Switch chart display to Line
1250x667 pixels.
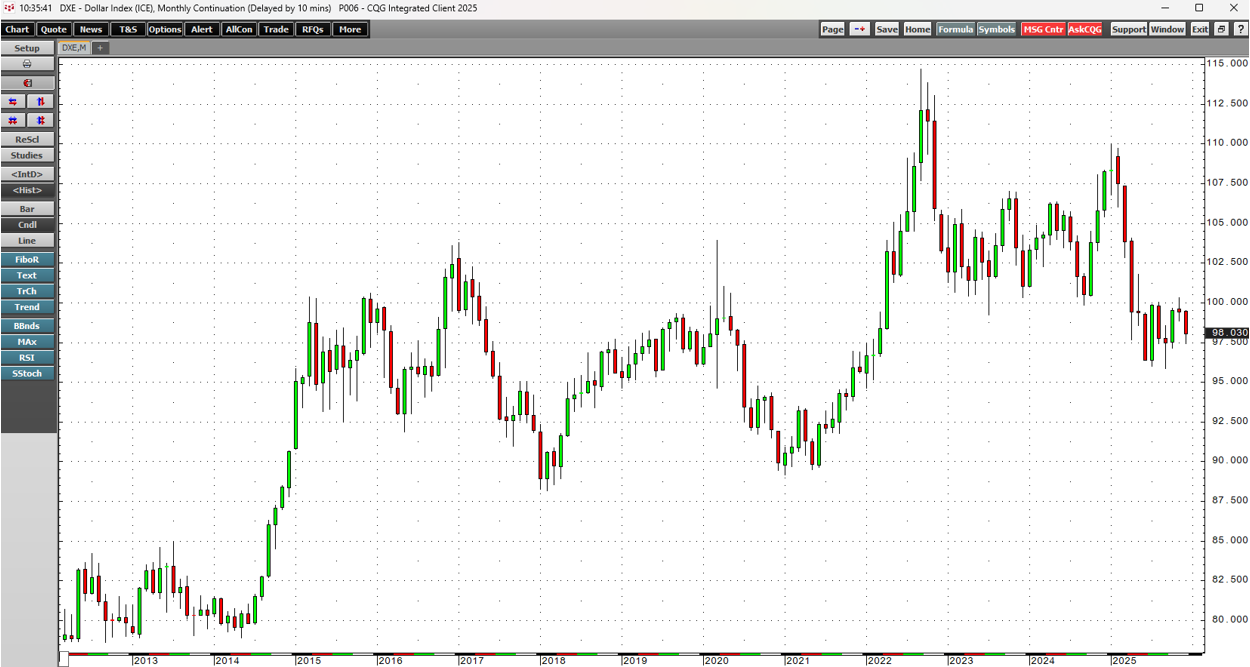coord(27,241)
